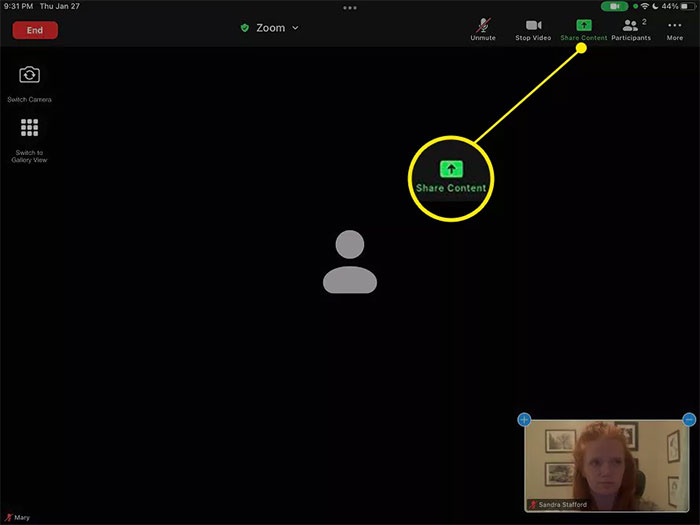Screen dimensions: 700x525
Task: Tap the green camera recording indicator
Action: click(x=614, y=6)
